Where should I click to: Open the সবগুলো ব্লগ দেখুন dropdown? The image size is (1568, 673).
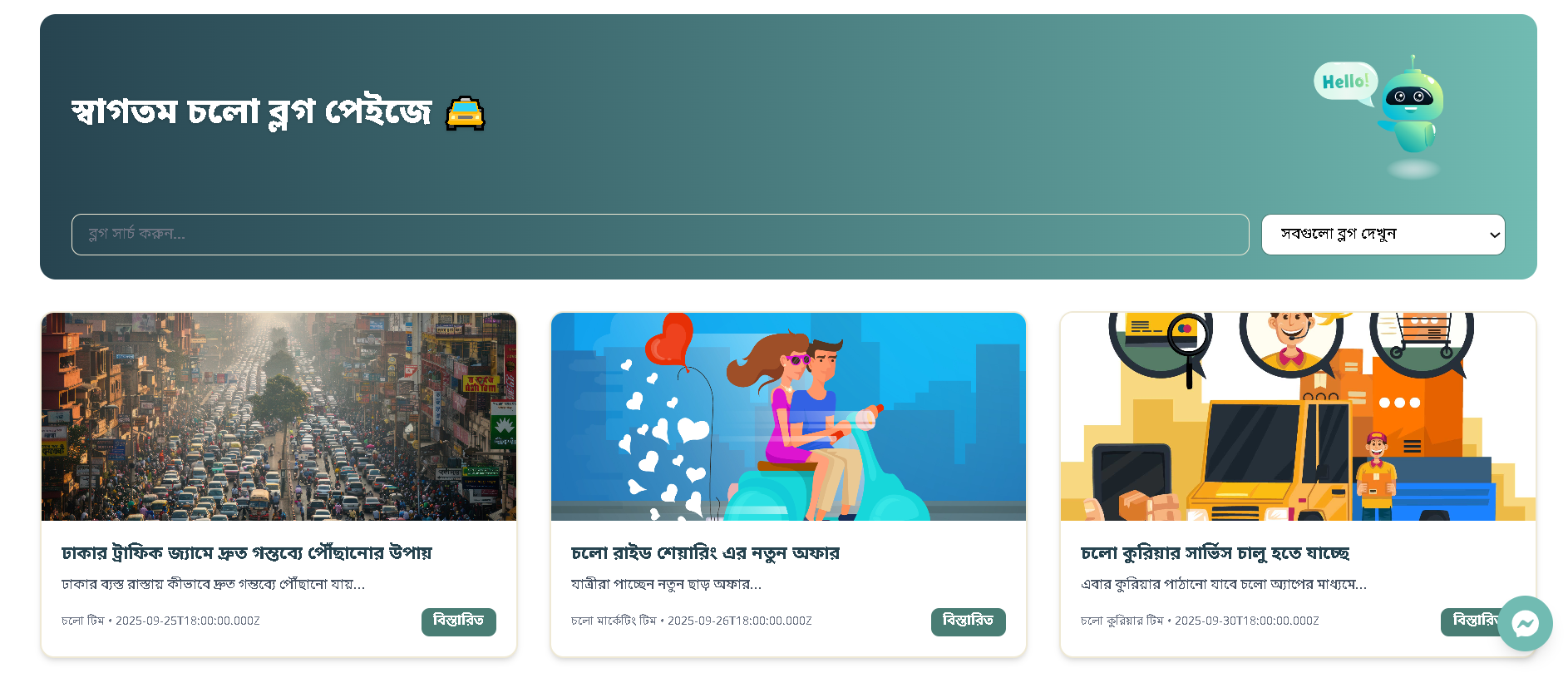click(1383, 235)
